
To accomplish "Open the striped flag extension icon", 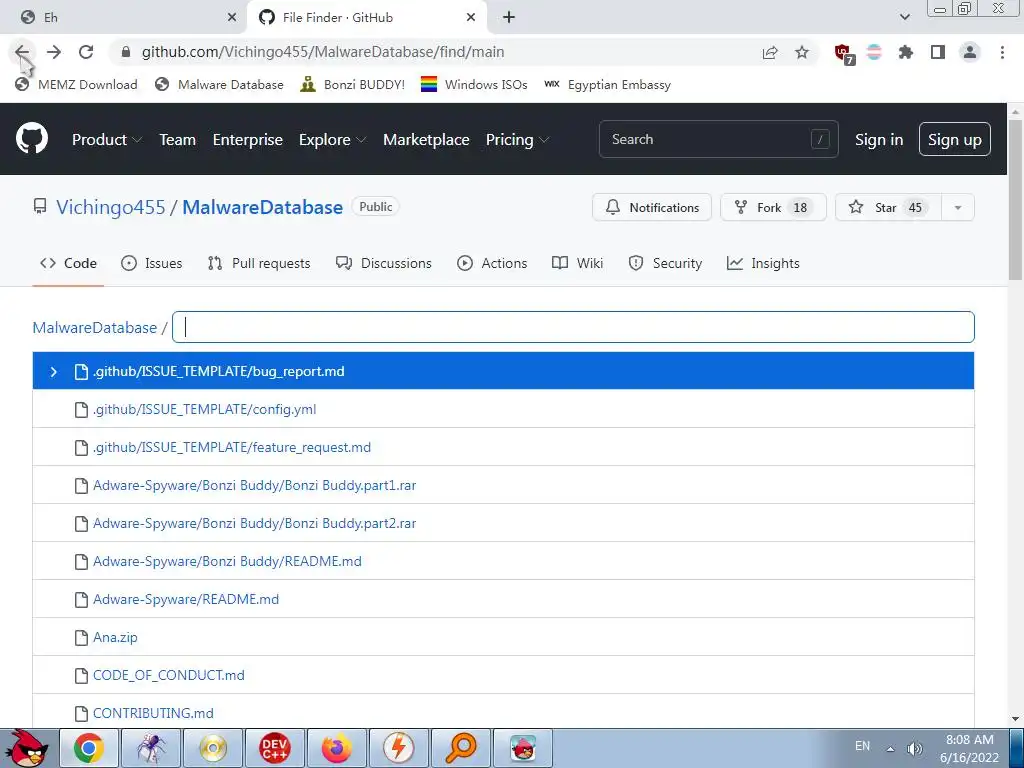I will coord(874,52).
